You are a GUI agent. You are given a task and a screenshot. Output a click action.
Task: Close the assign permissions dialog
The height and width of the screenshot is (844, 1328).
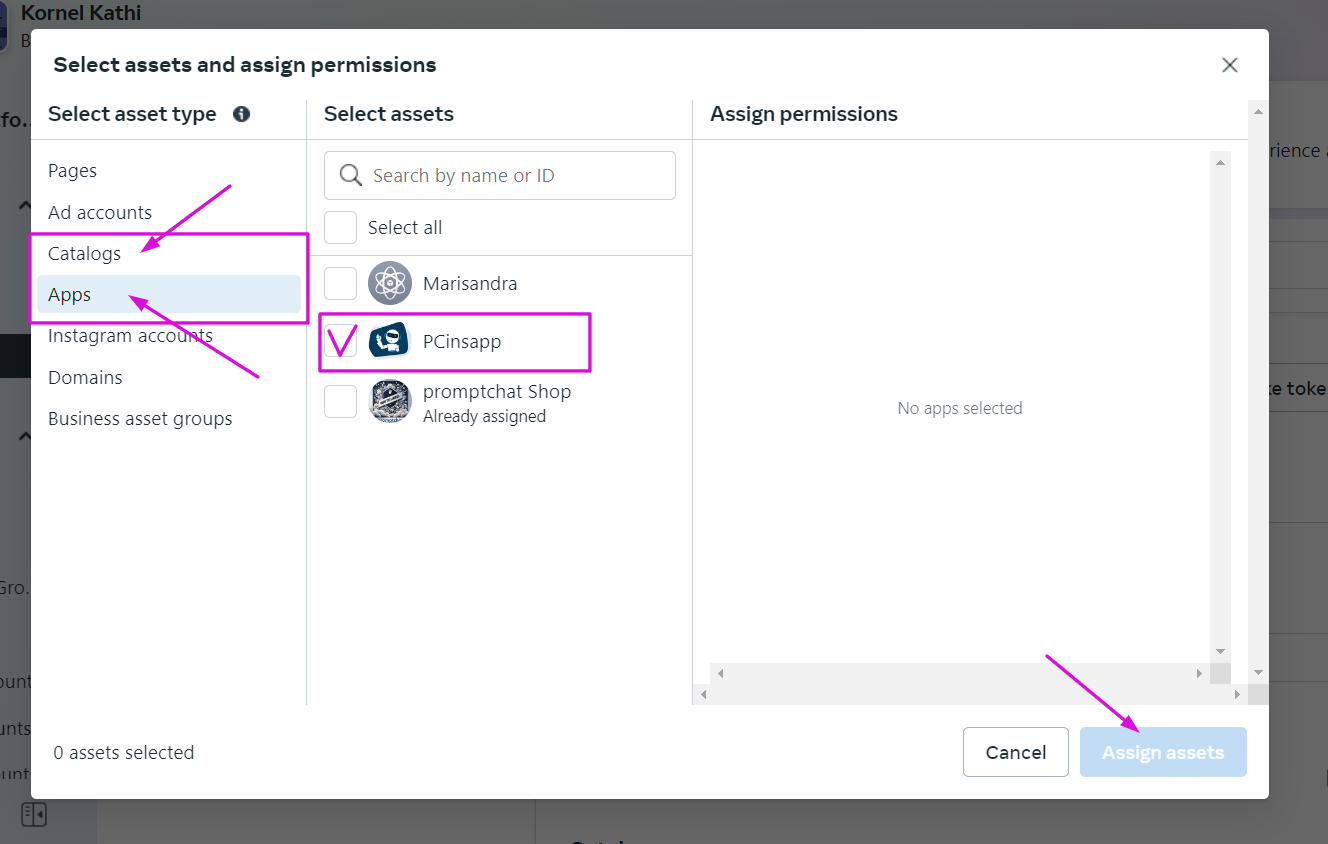click(x=1230, y=65)
